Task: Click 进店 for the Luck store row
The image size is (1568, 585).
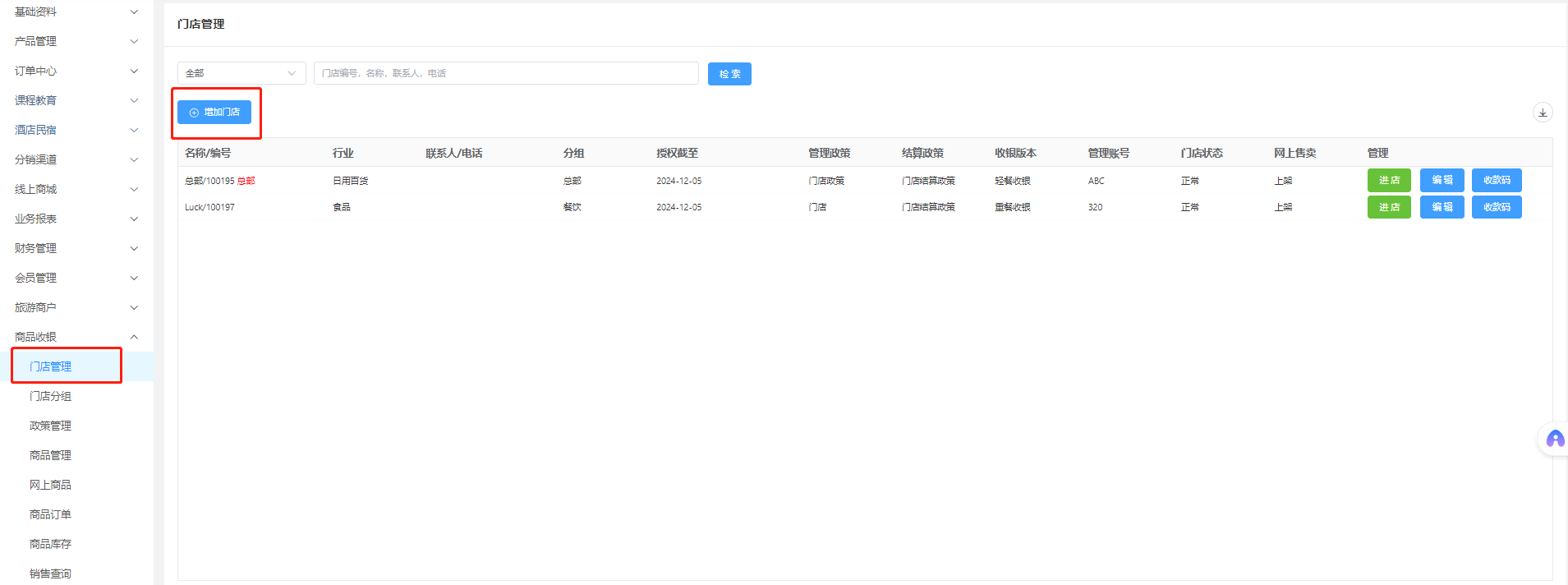Action: click(x=1389, y=207)
